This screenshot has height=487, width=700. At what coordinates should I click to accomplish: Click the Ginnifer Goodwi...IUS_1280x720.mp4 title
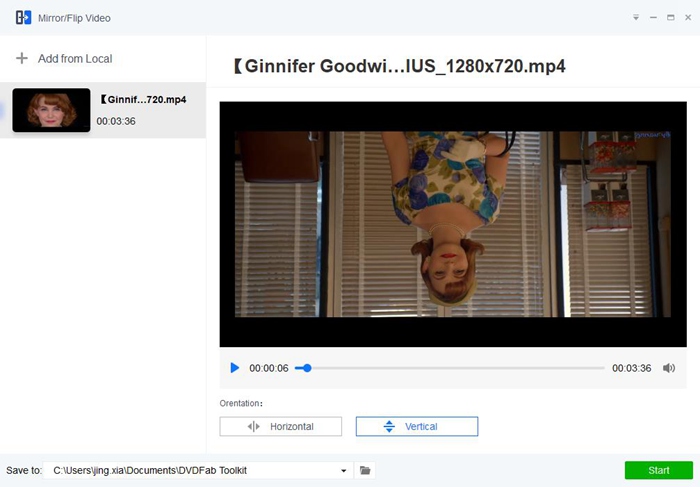pyautogui.click(x=399, y=66)
